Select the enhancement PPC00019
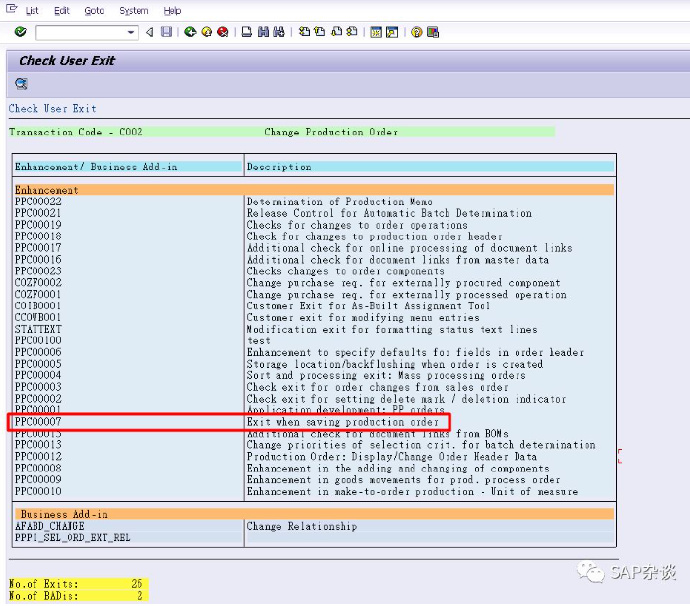Viewport: 690px width, 606px height. tap(38, 225)
